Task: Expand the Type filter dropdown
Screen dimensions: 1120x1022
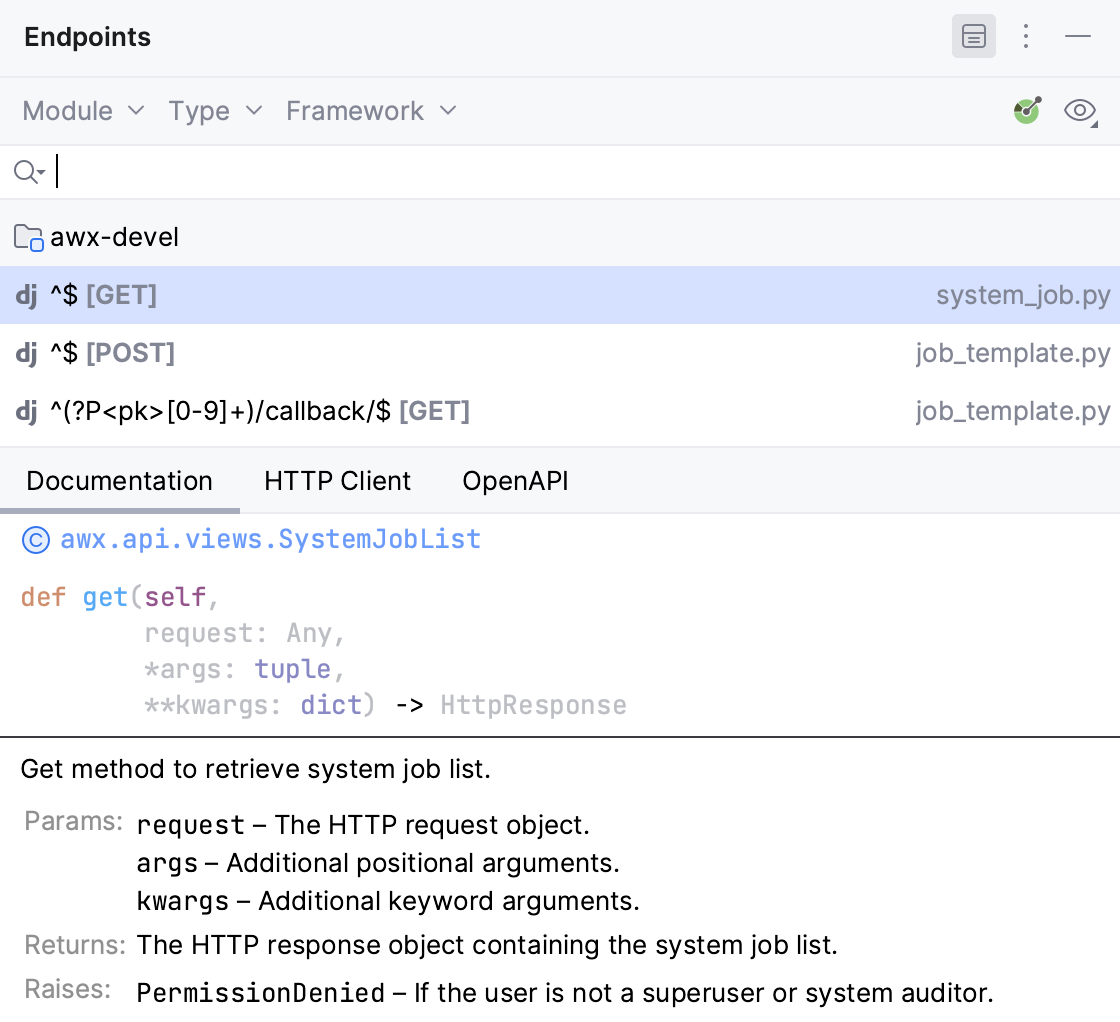Action: (x=216, y=111)
